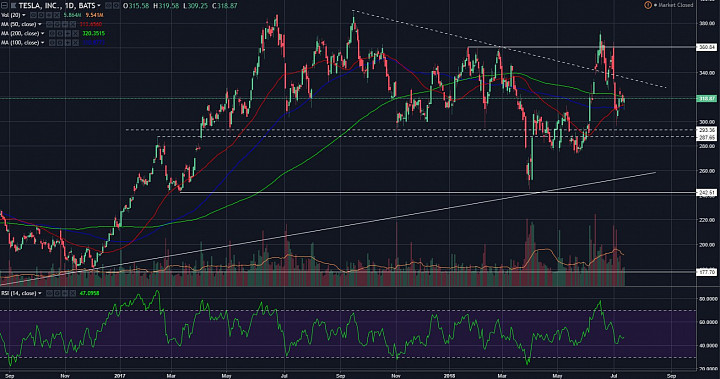Open MA (100, close) format settings icon
The image size is (720, 379).
coord(60,43)
